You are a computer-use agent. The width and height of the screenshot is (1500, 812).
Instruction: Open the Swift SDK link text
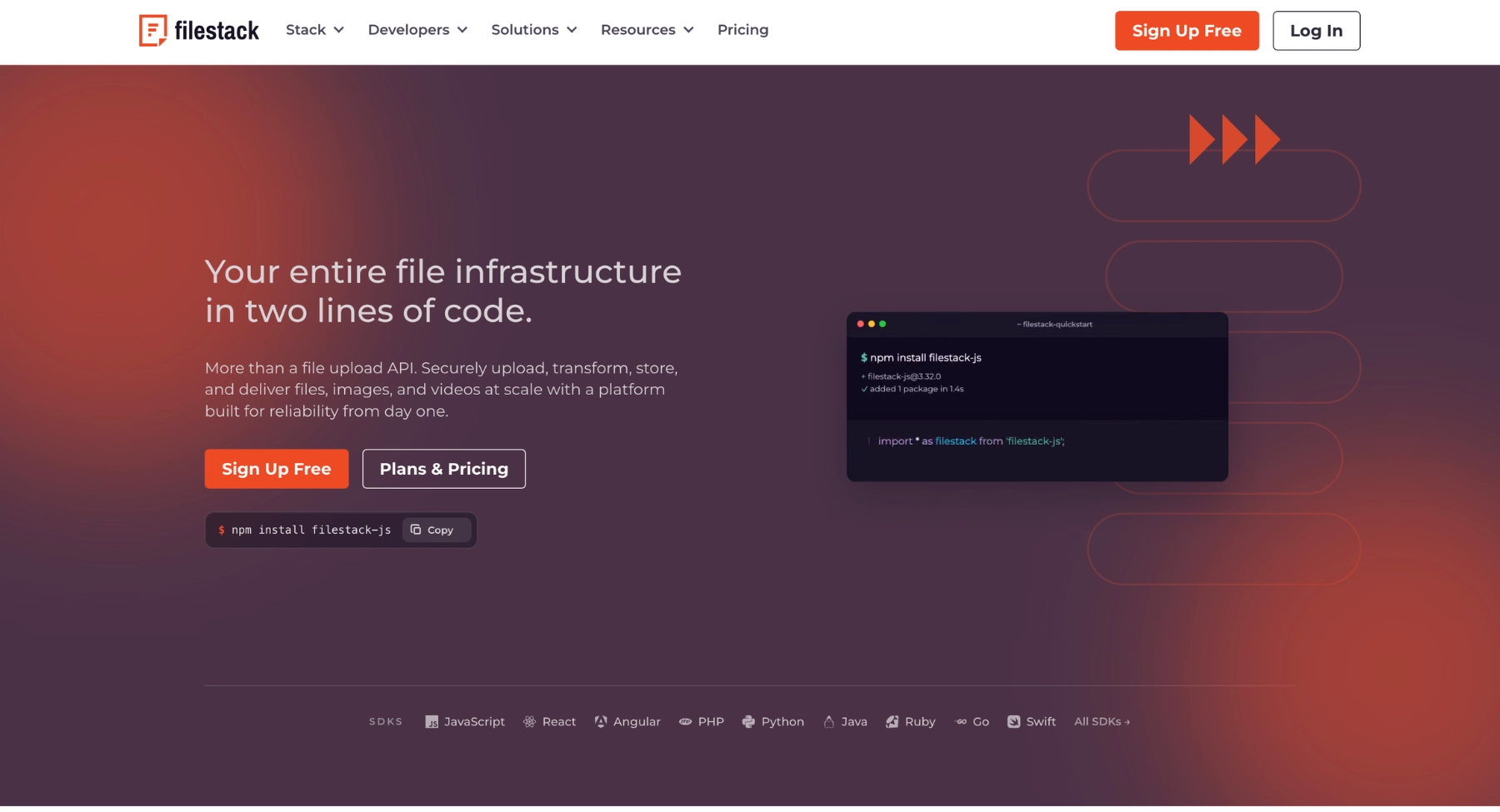[x=1041, y=722]
